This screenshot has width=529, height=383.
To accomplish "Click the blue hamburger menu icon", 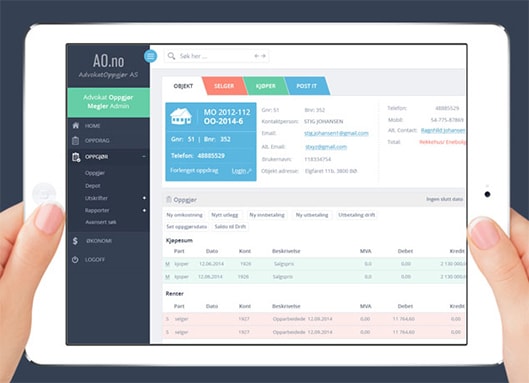I will tap(150, 56).
